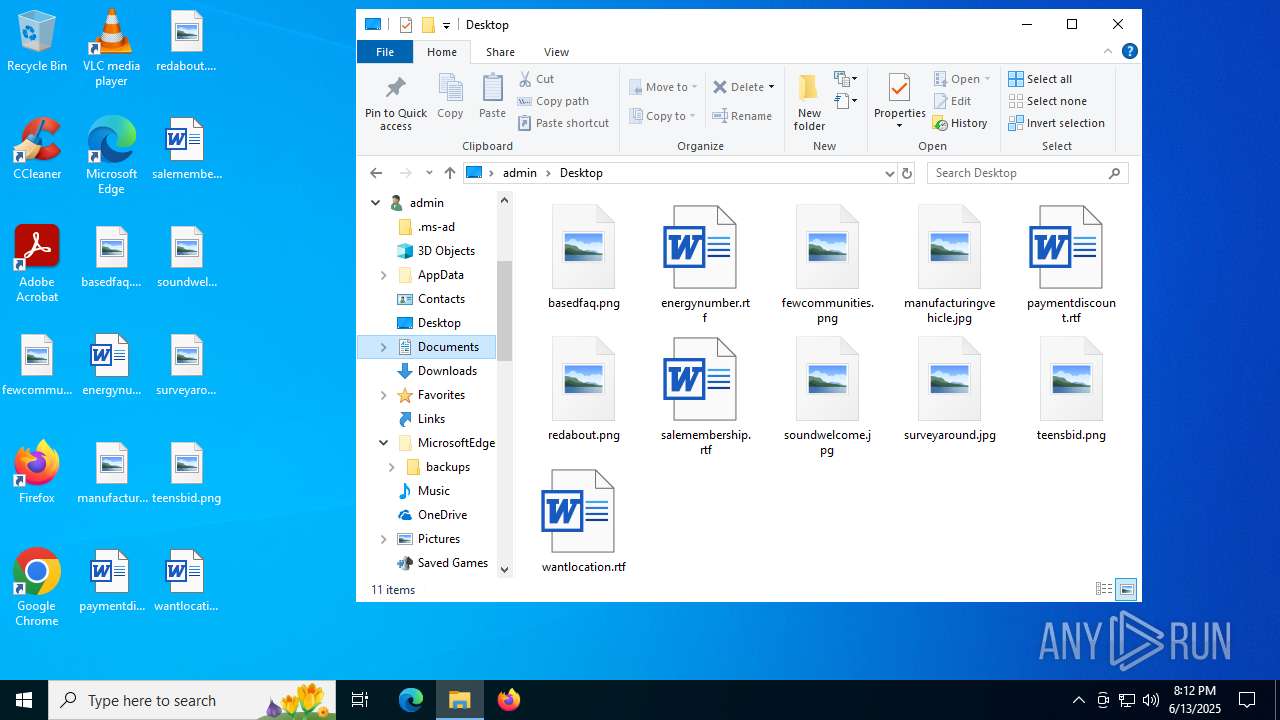Open Firefox from the taskbar
This screenshot has height=720, width=1280.
pyautogui.click(x=509, y=700)
